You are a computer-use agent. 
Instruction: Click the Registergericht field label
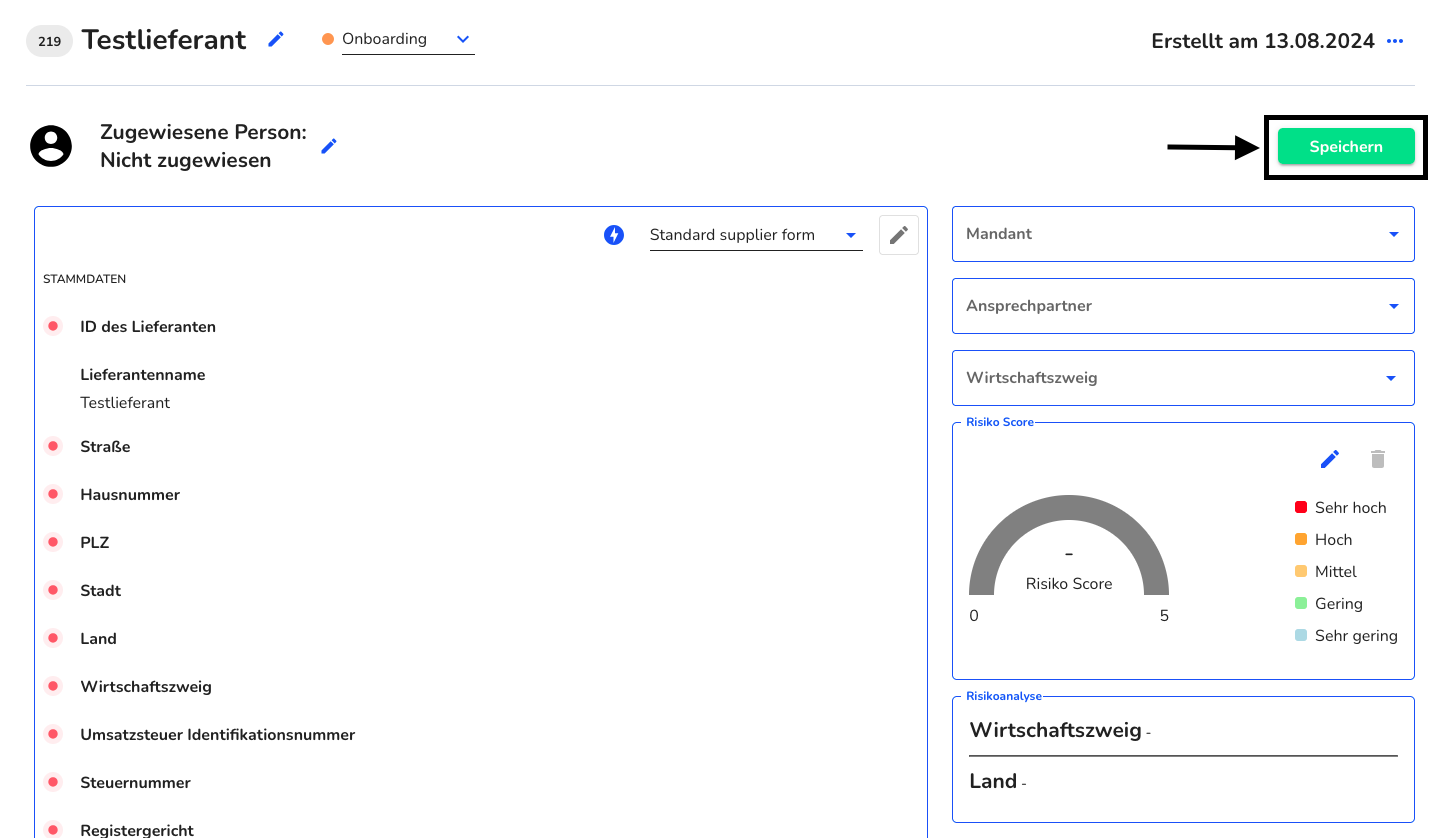click(x=137, y=830)
